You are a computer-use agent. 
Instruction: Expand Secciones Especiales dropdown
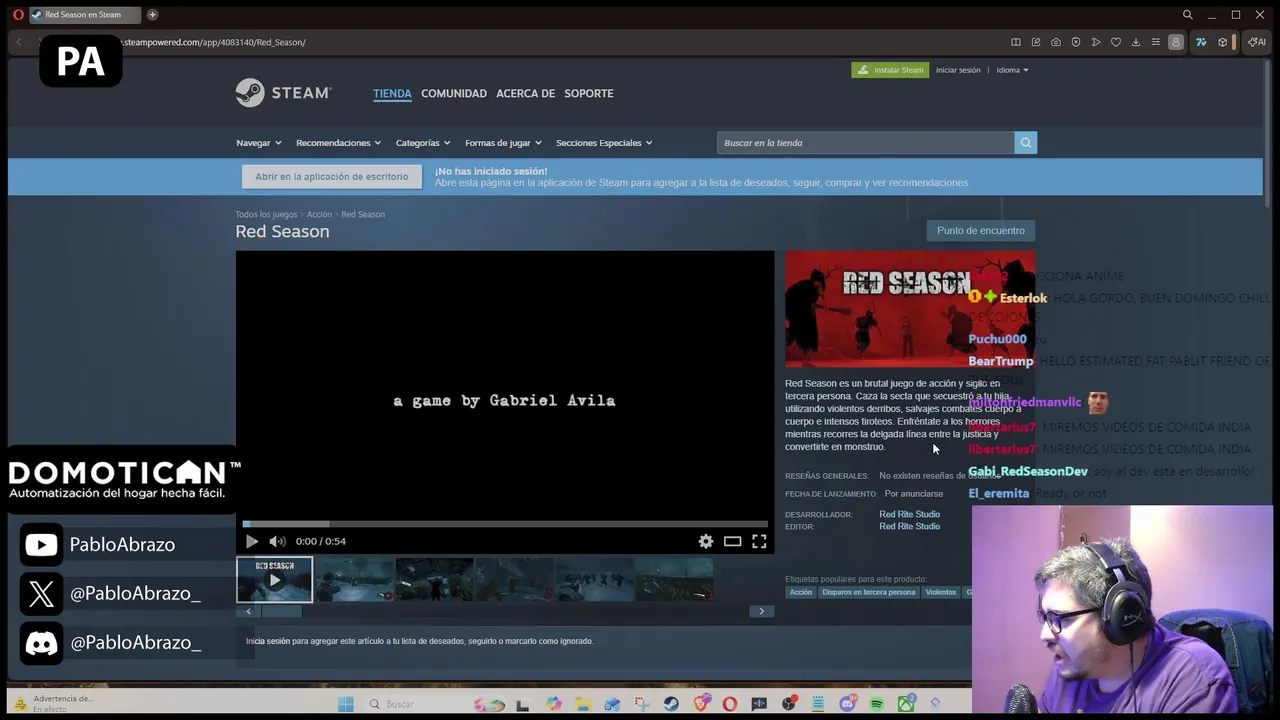[604, 143]
